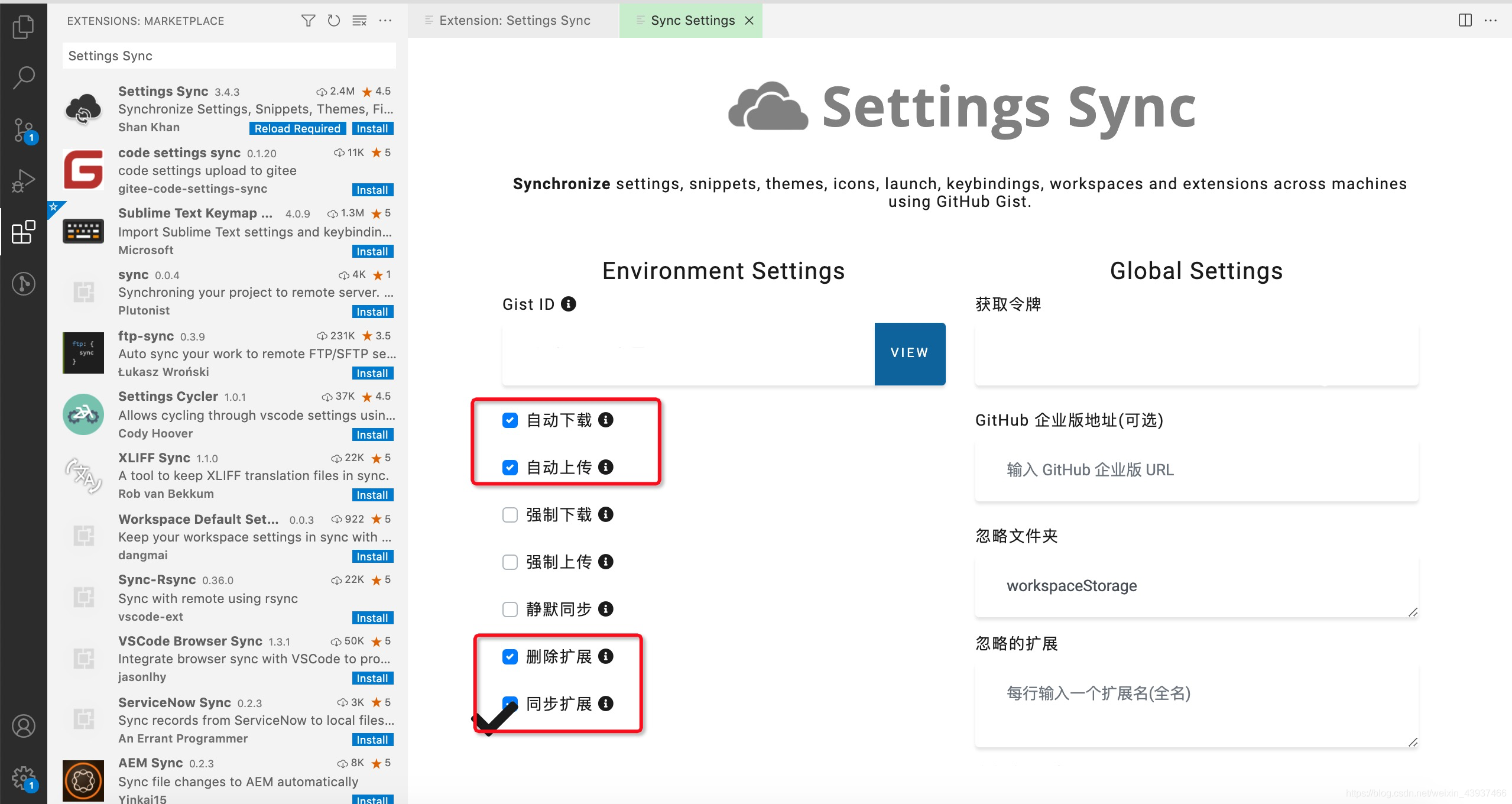This screenshot has width=1512, height=804.
Task: Edit the 忽略文件夹 workspaceStorage textarea
Action: pyautogui.click(x=1196, y=586)
